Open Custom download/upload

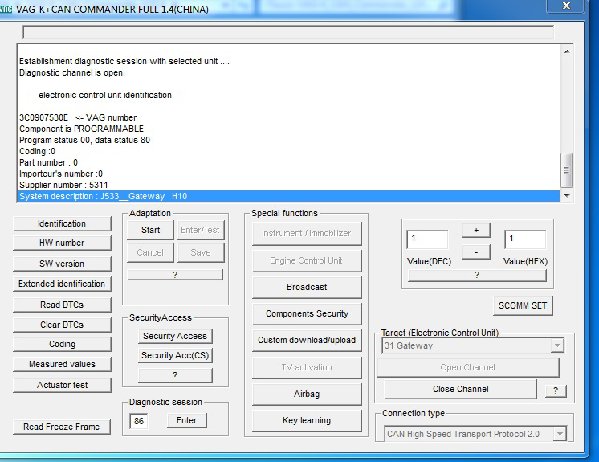click(307, 340)
